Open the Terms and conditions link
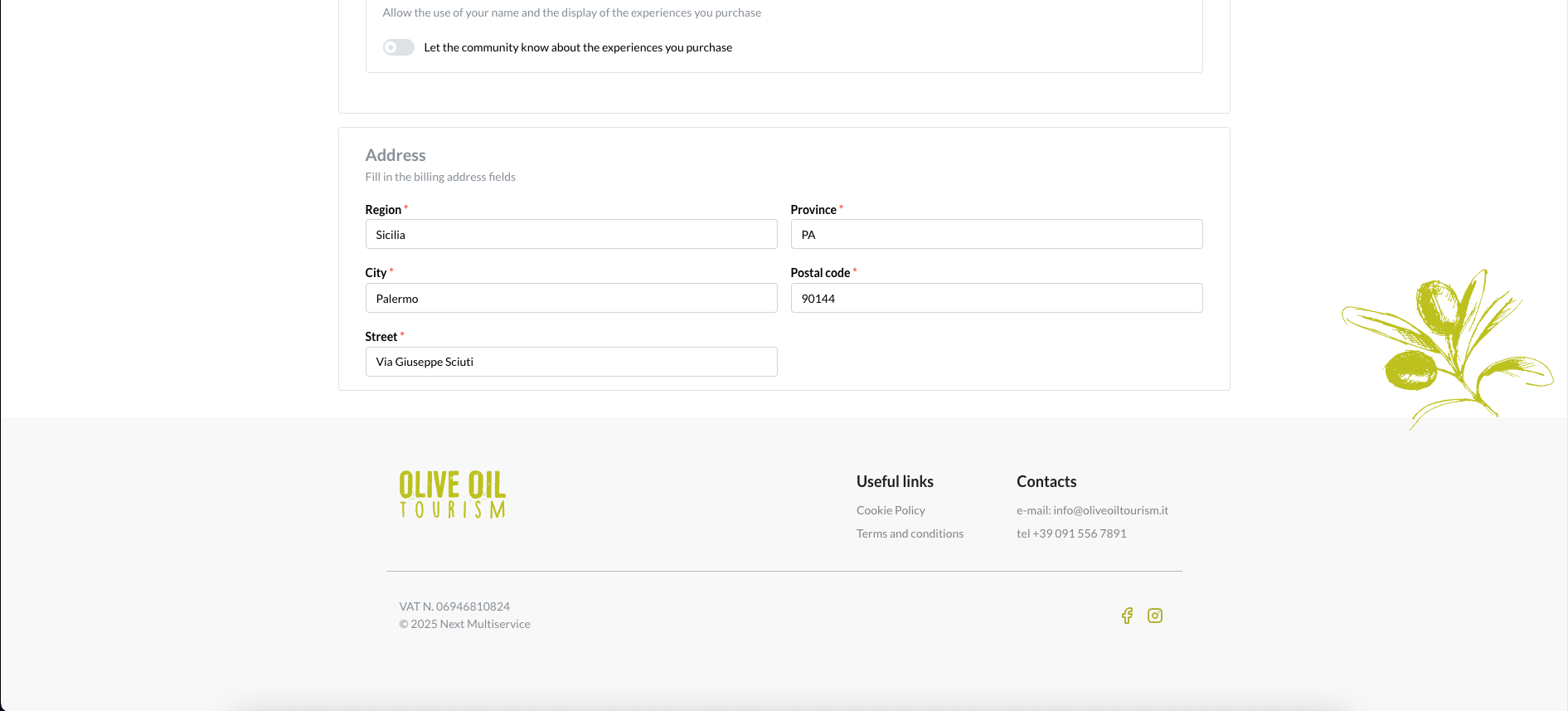This screenshot has height=711, width=1568. tap(910, 533)
